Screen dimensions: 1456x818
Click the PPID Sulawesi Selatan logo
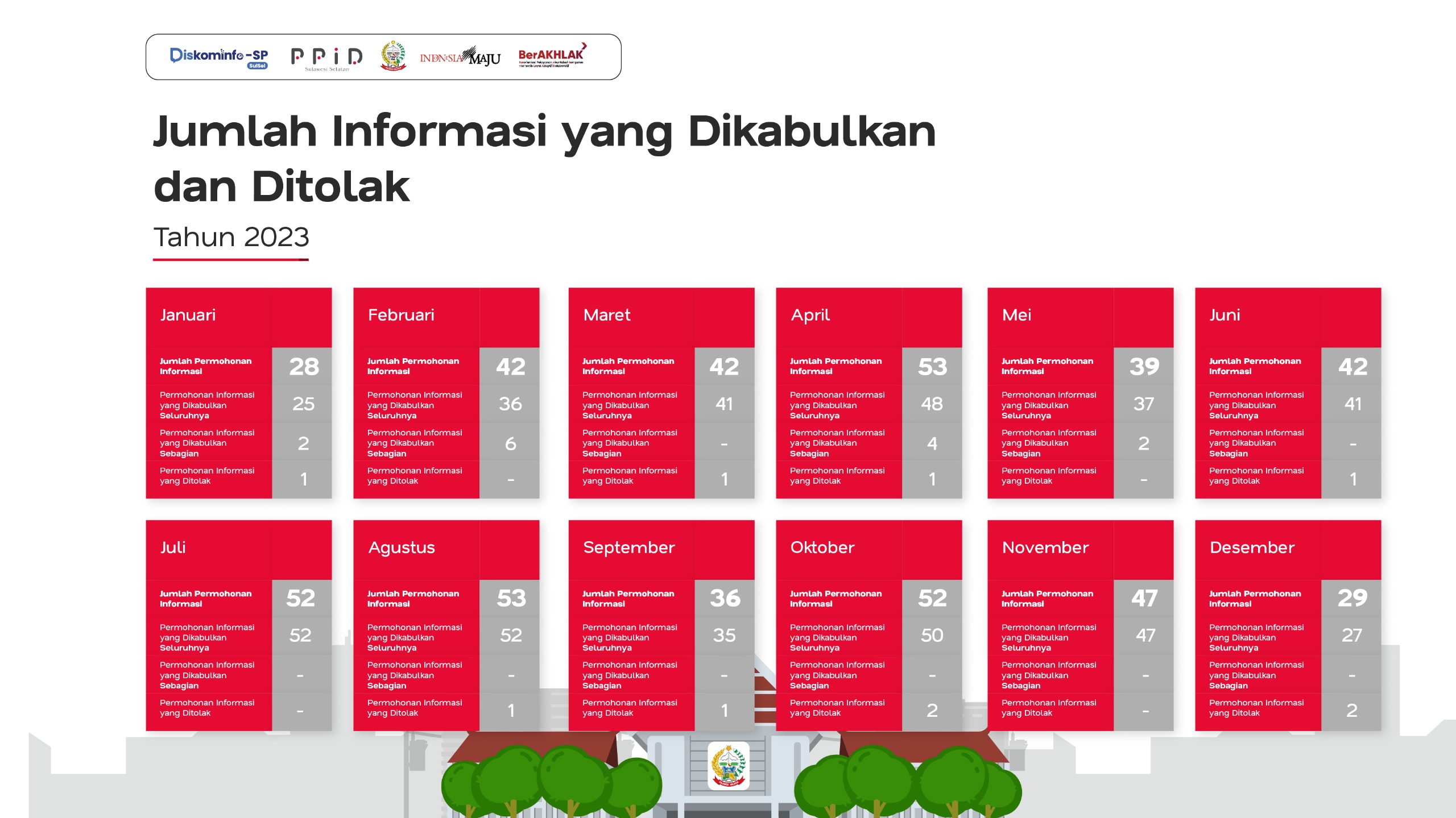326,58
